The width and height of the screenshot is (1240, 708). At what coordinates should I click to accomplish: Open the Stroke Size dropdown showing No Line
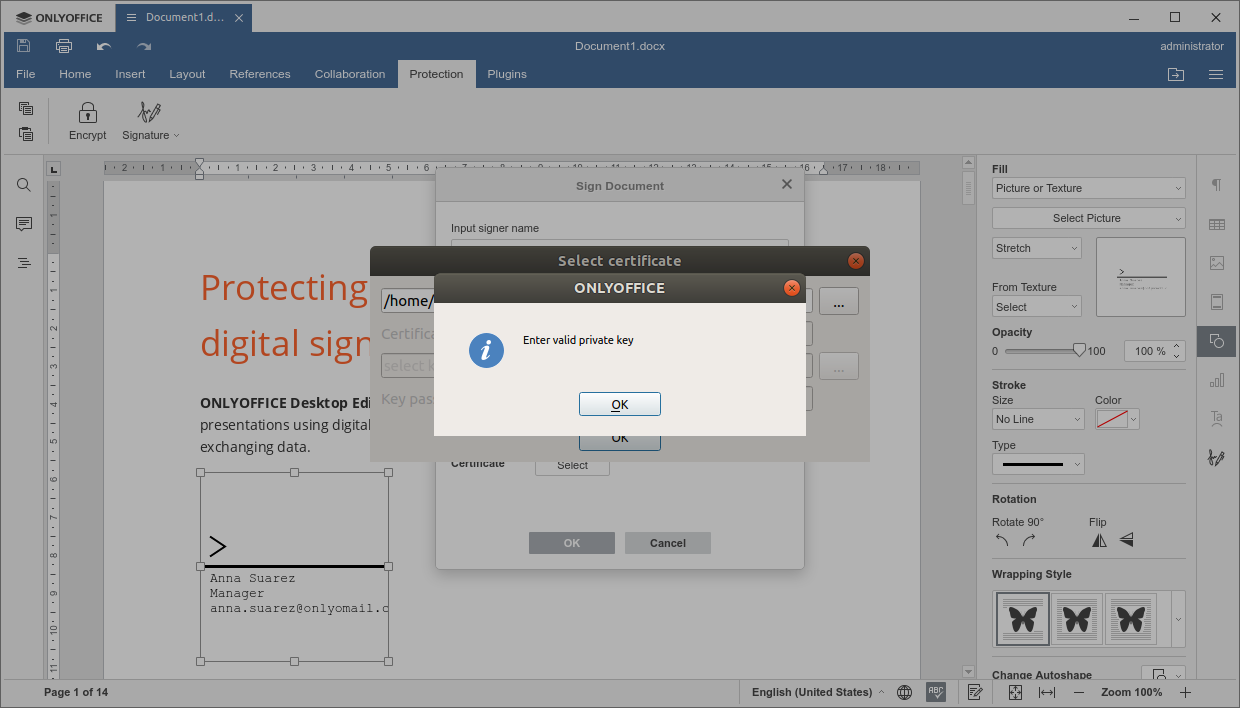1038,419
